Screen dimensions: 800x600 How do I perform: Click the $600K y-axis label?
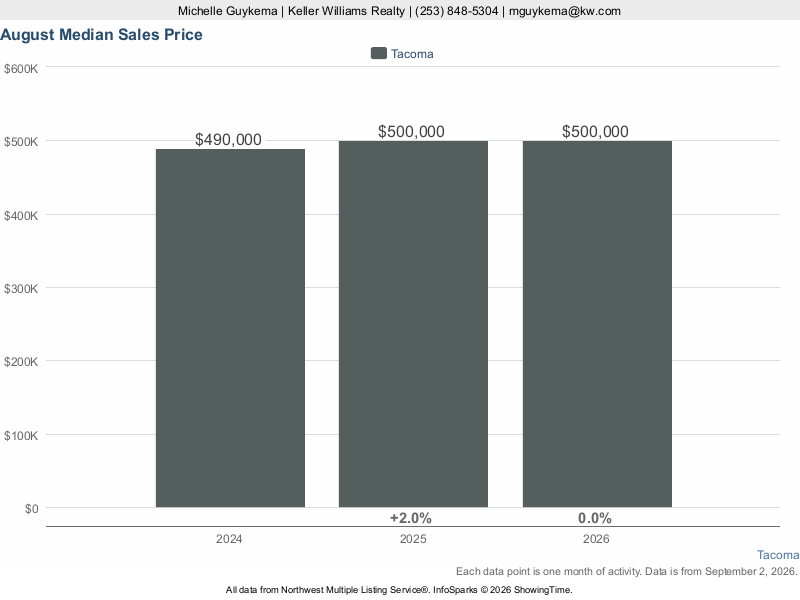click(x=21, y=69)
